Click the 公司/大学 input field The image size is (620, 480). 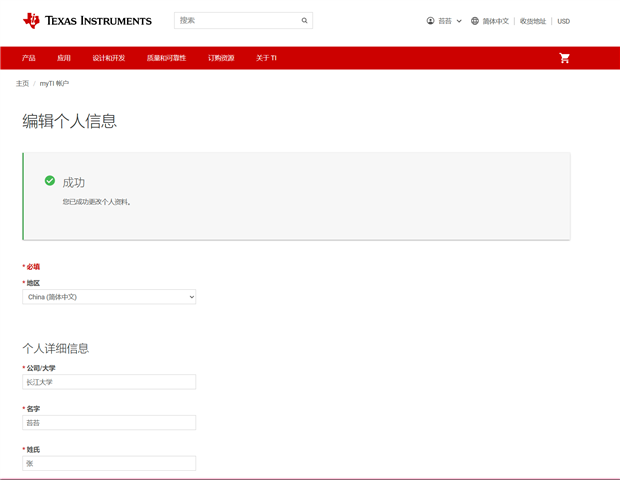pyautogui.click(x=109, y=382)
